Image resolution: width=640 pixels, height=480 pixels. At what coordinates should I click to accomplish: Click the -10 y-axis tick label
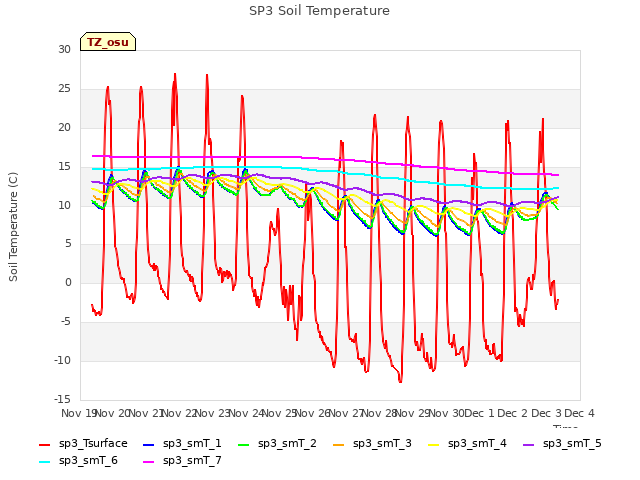click(62, 360)
